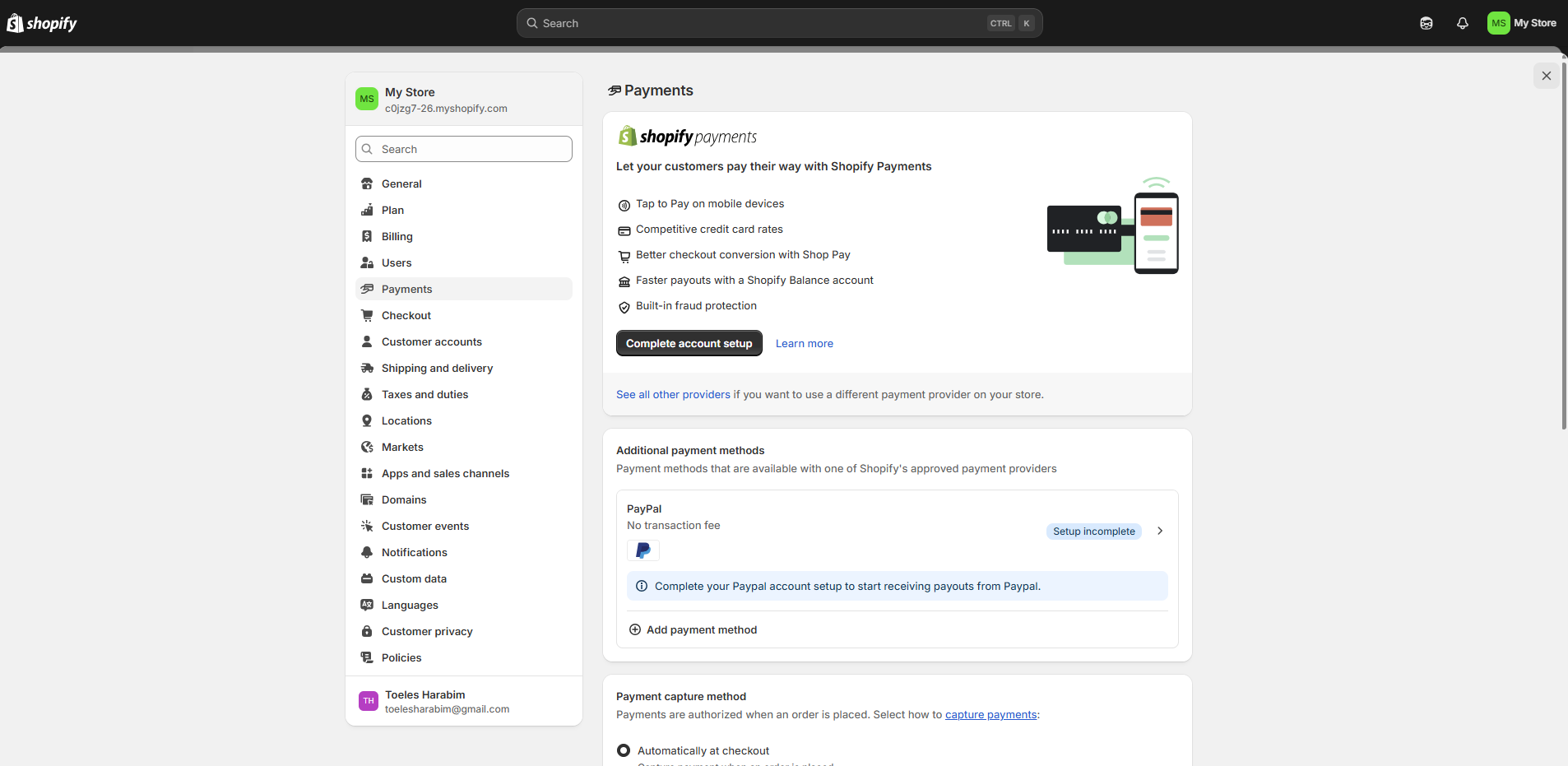This screenshot has height=766, width=1568.
Task: Click the General store icon
Action: [x=367, y=183]
